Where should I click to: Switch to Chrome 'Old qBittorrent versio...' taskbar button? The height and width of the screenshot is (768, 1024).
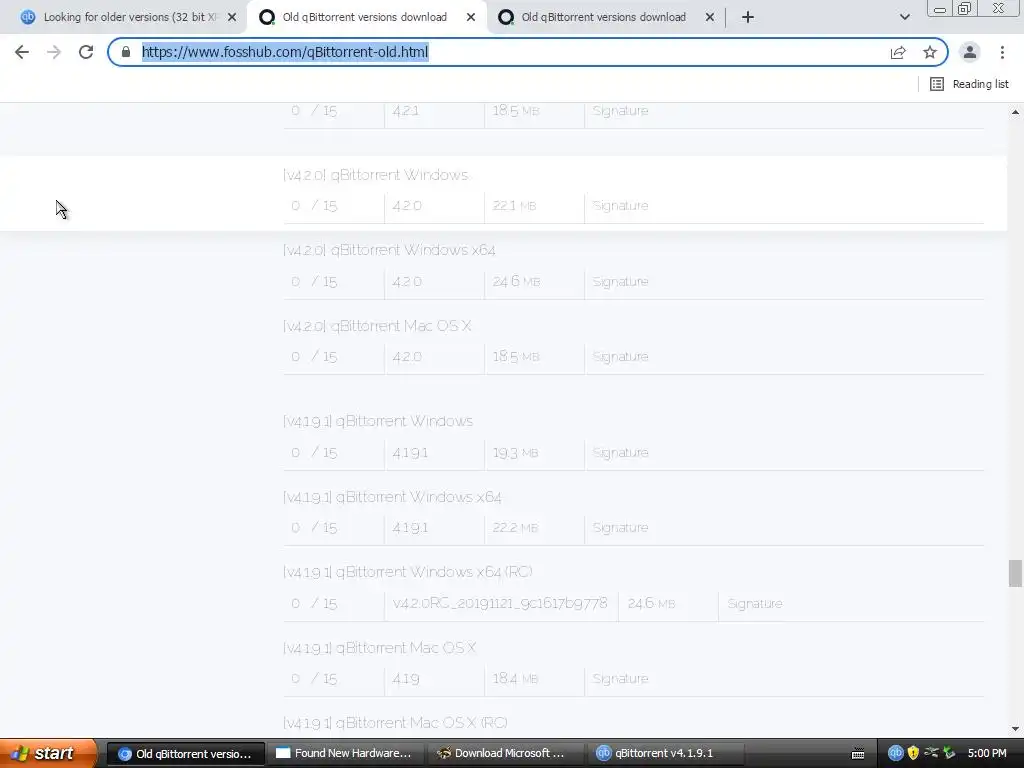(186, 754)
